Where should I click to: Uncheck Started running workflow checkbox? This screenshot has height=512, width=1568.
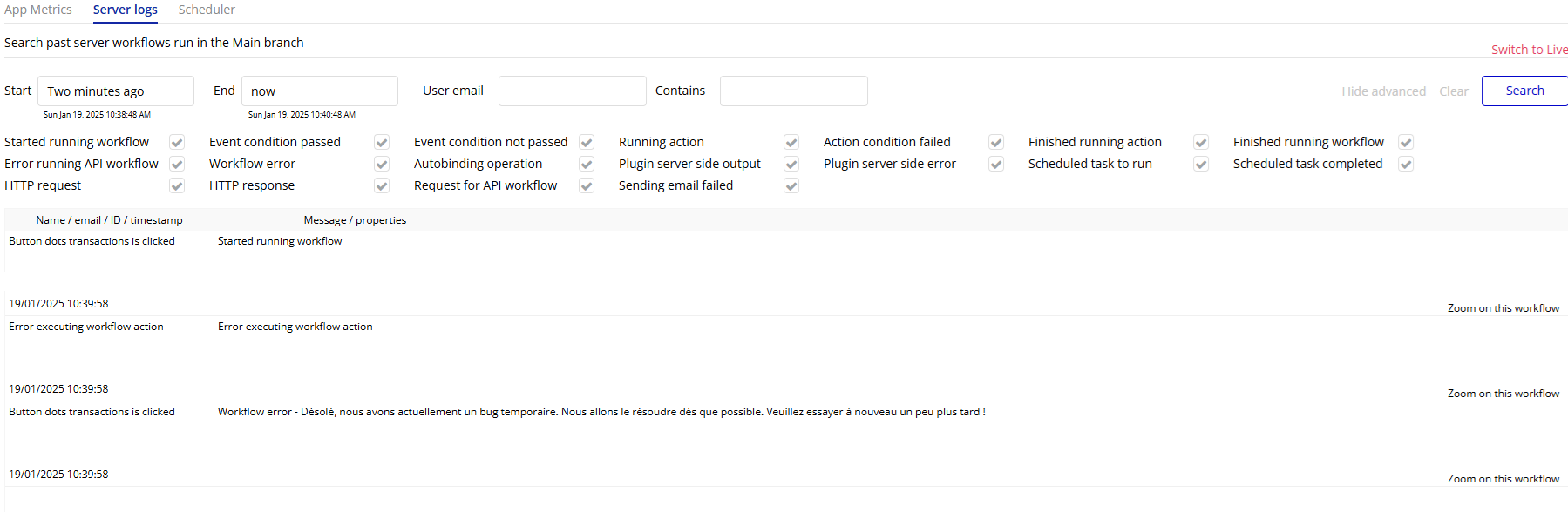pyautogui.click(x=177, y=142)
